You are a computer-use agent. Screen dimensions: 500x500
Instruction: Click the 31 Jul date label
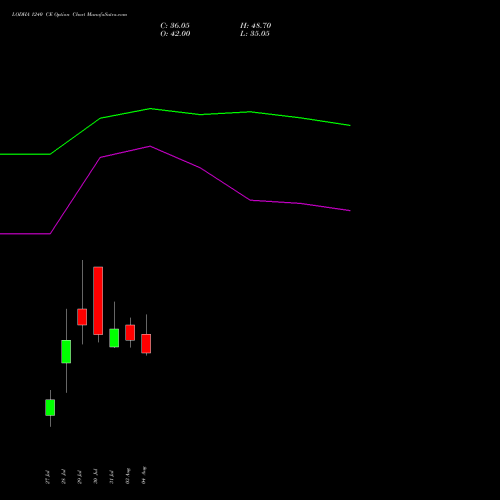click(x=112, y=477)
